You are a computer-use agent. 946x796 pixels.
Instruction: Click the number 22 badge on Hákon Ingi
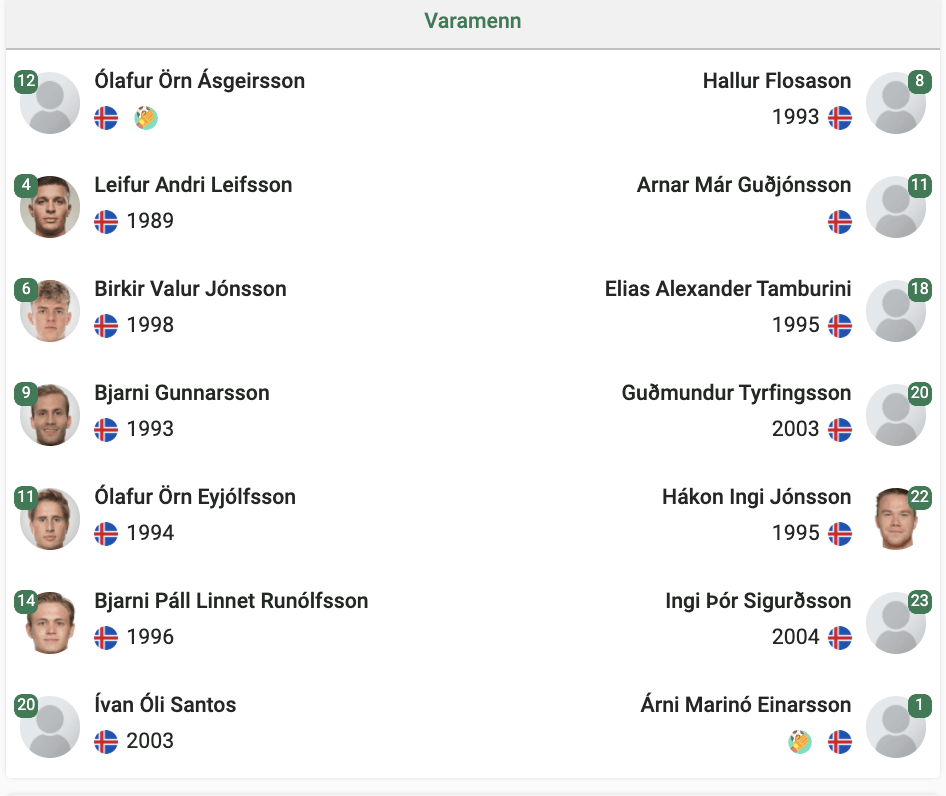(x=919, y=497)
